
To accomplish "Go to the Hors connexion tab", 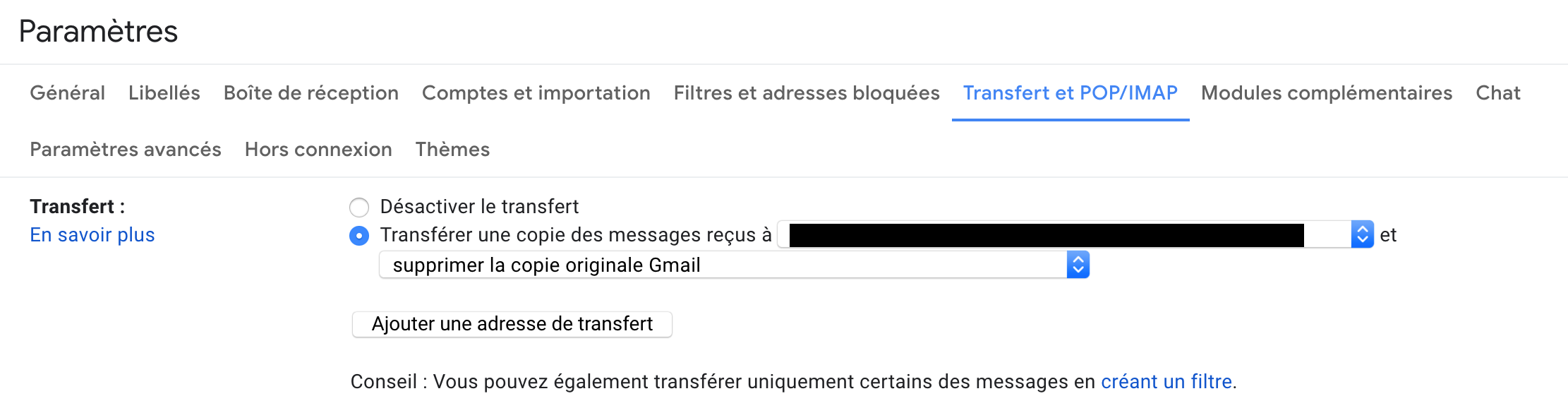I will (x=318, y=149).
